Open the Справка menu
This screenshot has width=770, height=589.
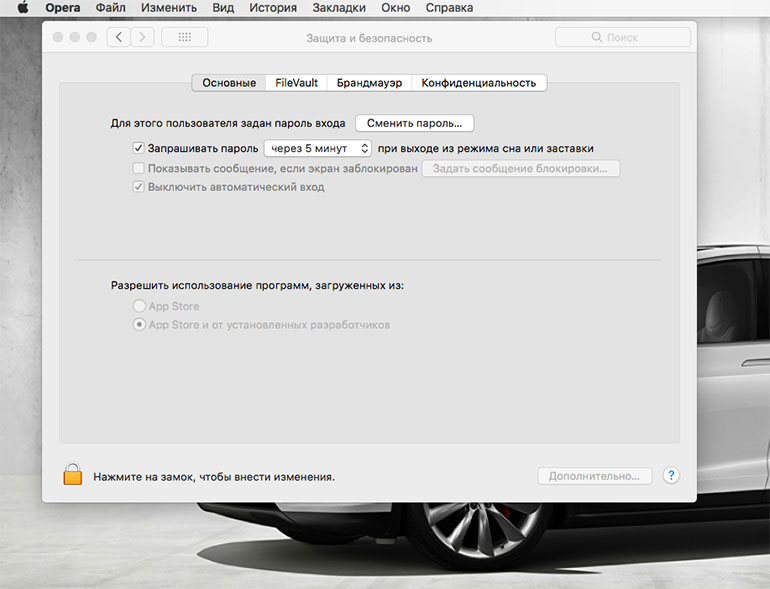449,8
